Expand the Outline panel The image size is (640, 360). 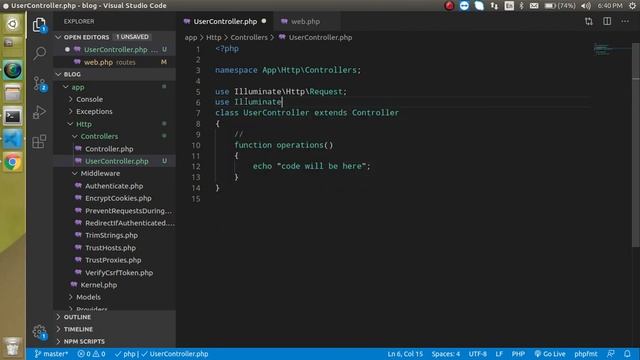click(115, 317)
